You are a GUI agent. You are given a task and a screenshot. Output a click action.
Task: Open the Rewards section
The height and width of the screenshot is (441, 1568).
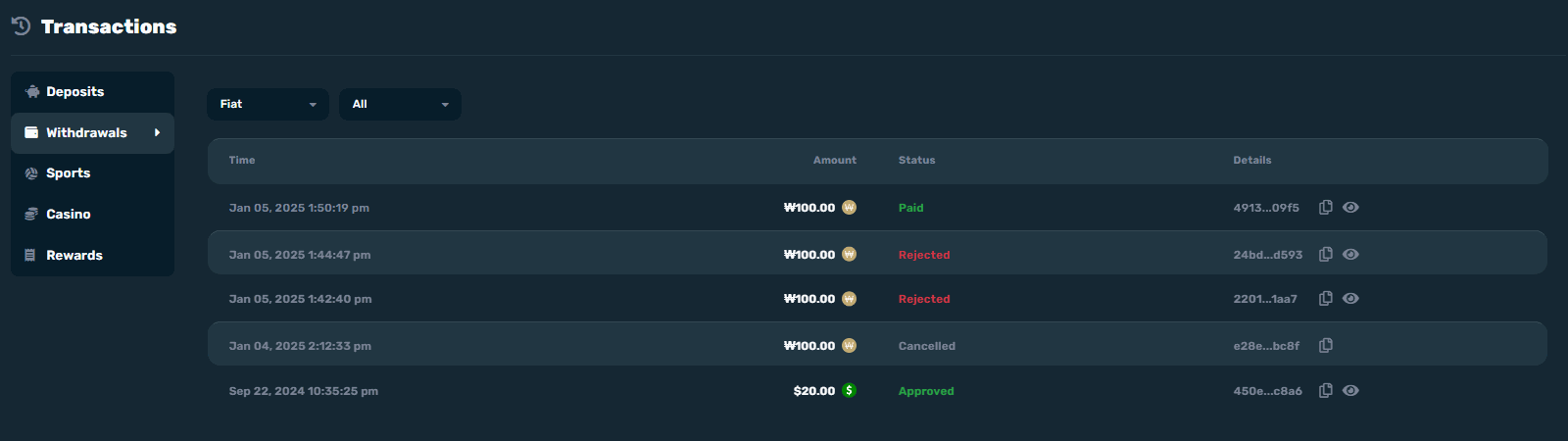92,256
